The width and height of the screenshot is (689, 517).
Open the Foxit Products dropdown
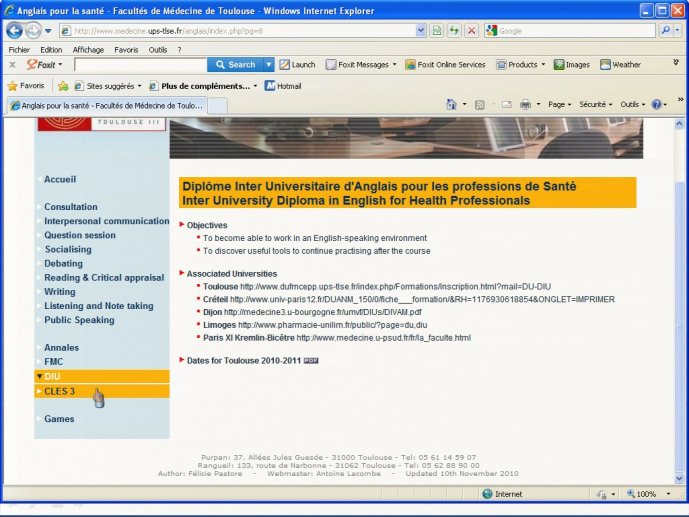[520, 65]
